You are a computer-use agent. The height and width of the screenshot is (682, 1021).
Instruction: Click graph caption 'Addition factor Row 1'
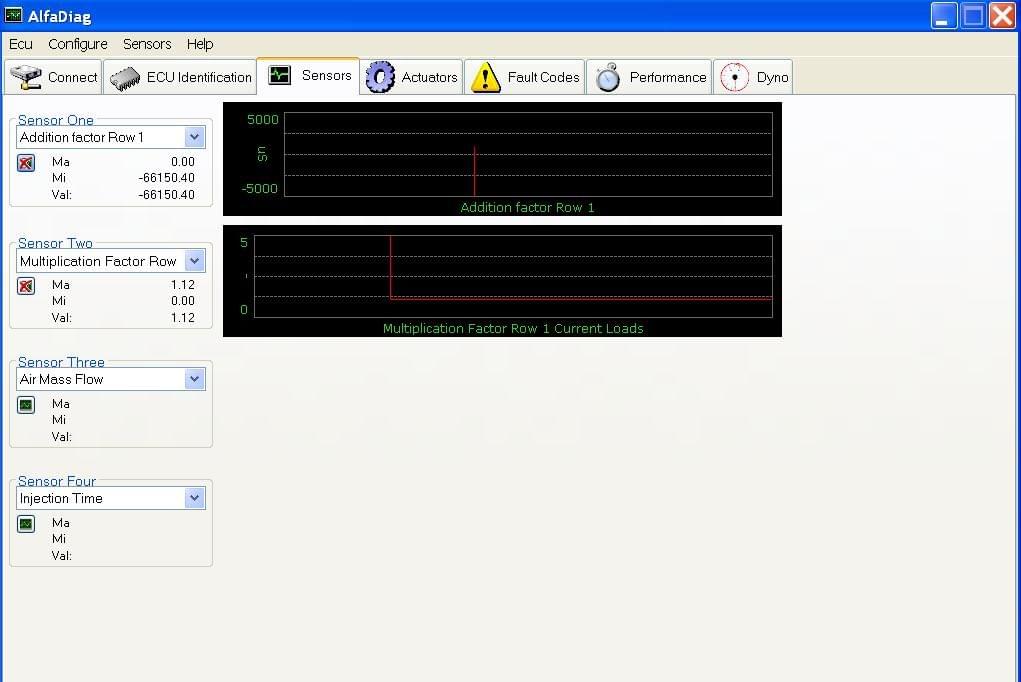pos(527,208)
